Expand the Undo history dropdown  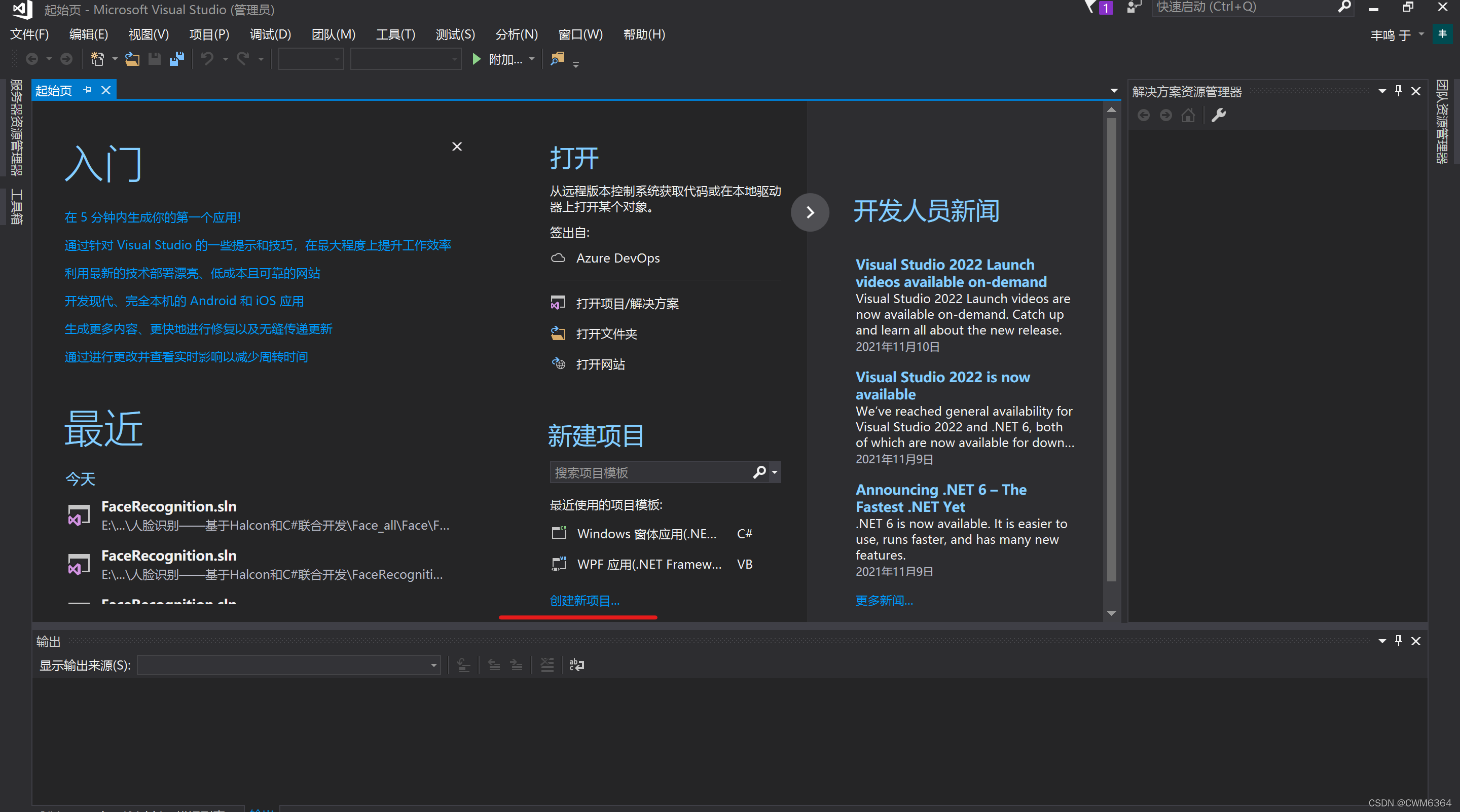pos(225,59)
